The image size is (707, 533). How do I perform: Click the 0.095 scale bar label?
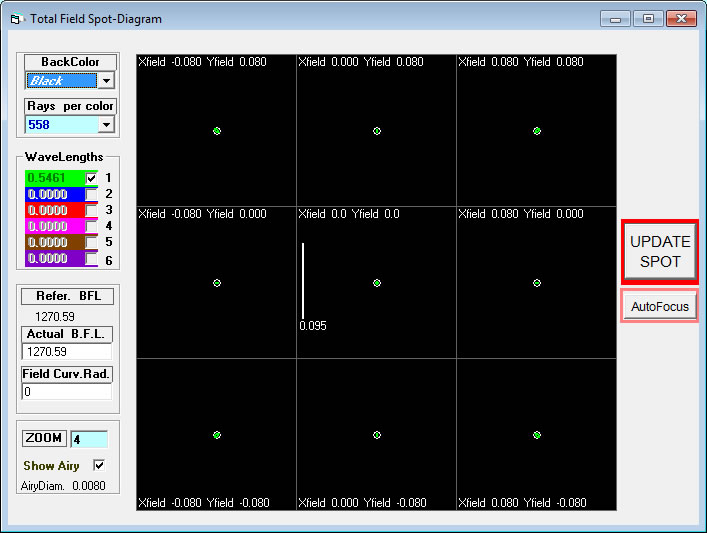click(x=313, y=326)
